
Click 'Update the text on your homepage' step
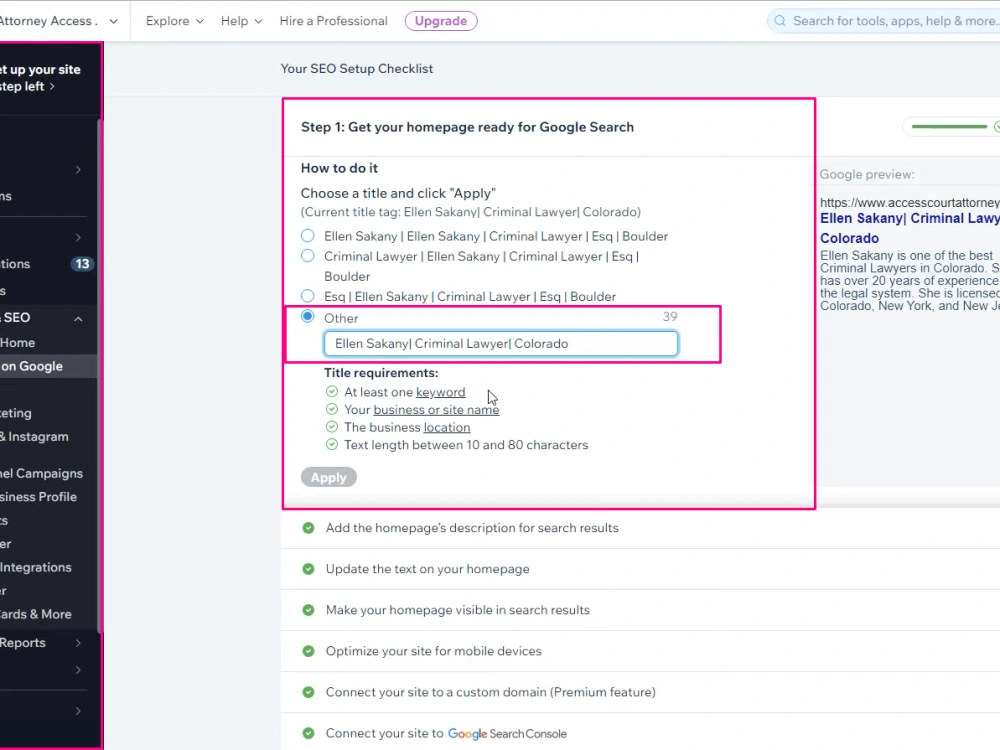427,569
